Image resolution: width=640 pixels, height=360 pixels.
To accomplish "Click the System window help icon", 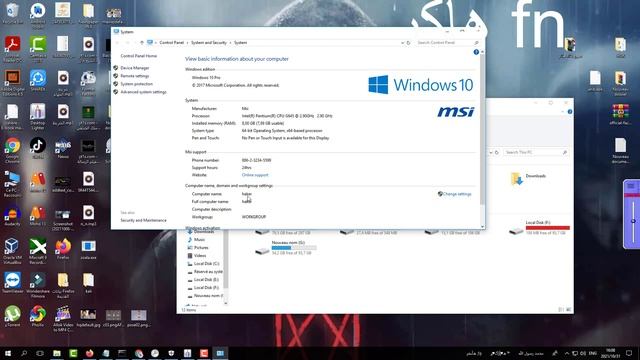I will tap(476, 52).
